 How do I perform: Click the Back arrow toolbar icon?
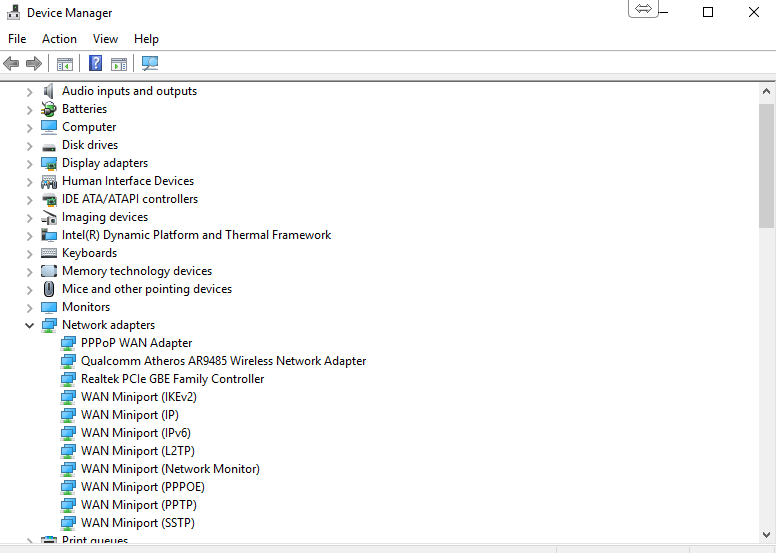(x=11, y=63)
